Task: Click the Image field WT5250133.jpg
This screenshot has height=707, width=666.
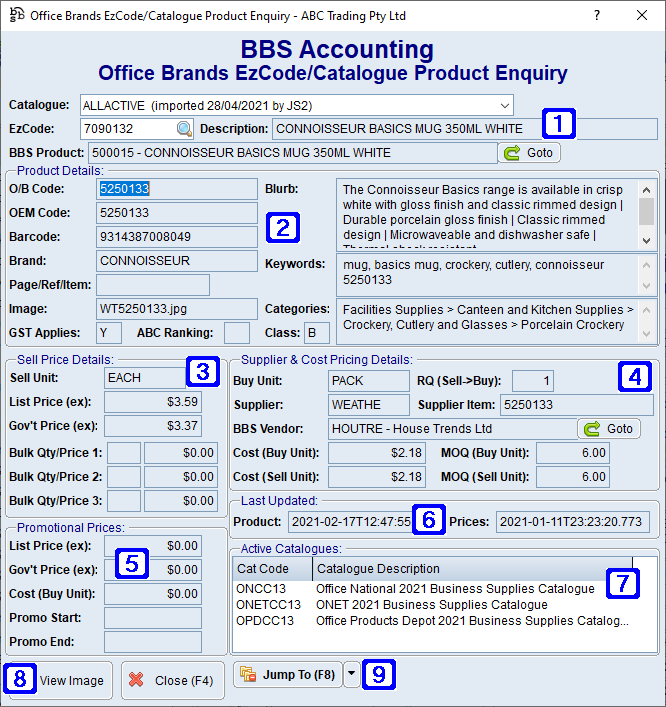Action: (176, 309)
